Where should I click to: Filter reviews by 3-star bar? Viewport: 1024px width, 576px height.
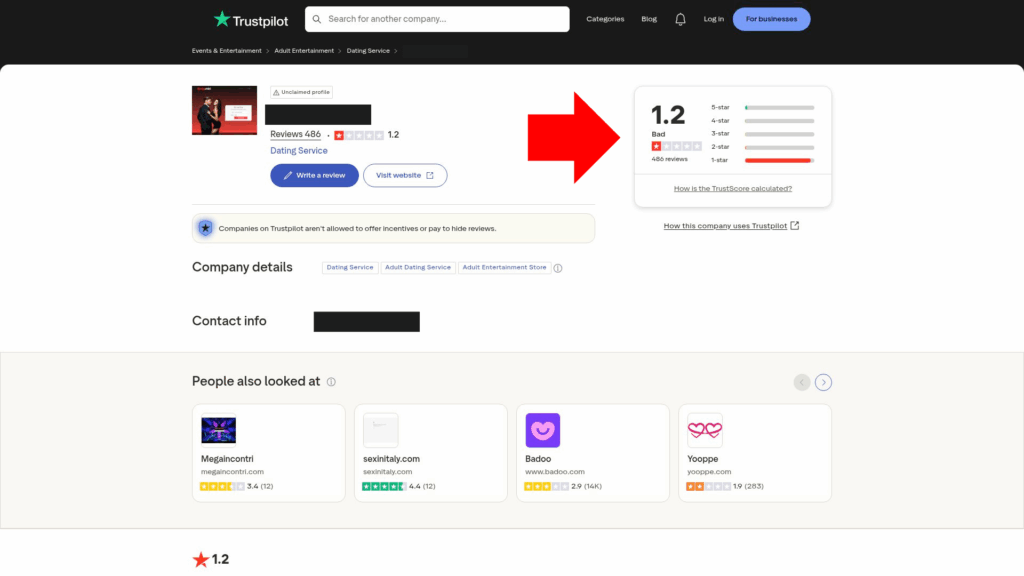[779, 133]
